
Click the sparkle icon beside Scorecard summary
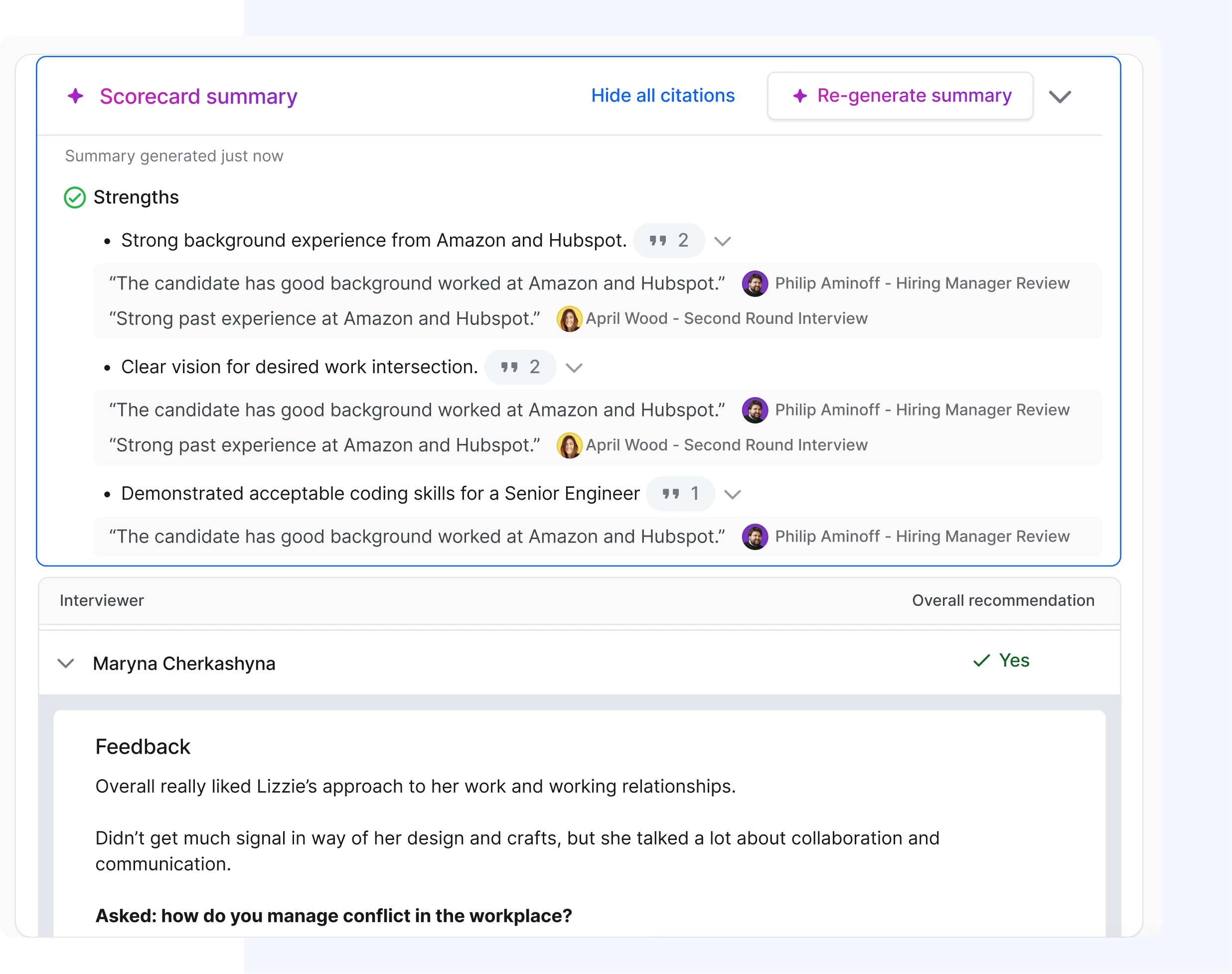tap(76, 96)
